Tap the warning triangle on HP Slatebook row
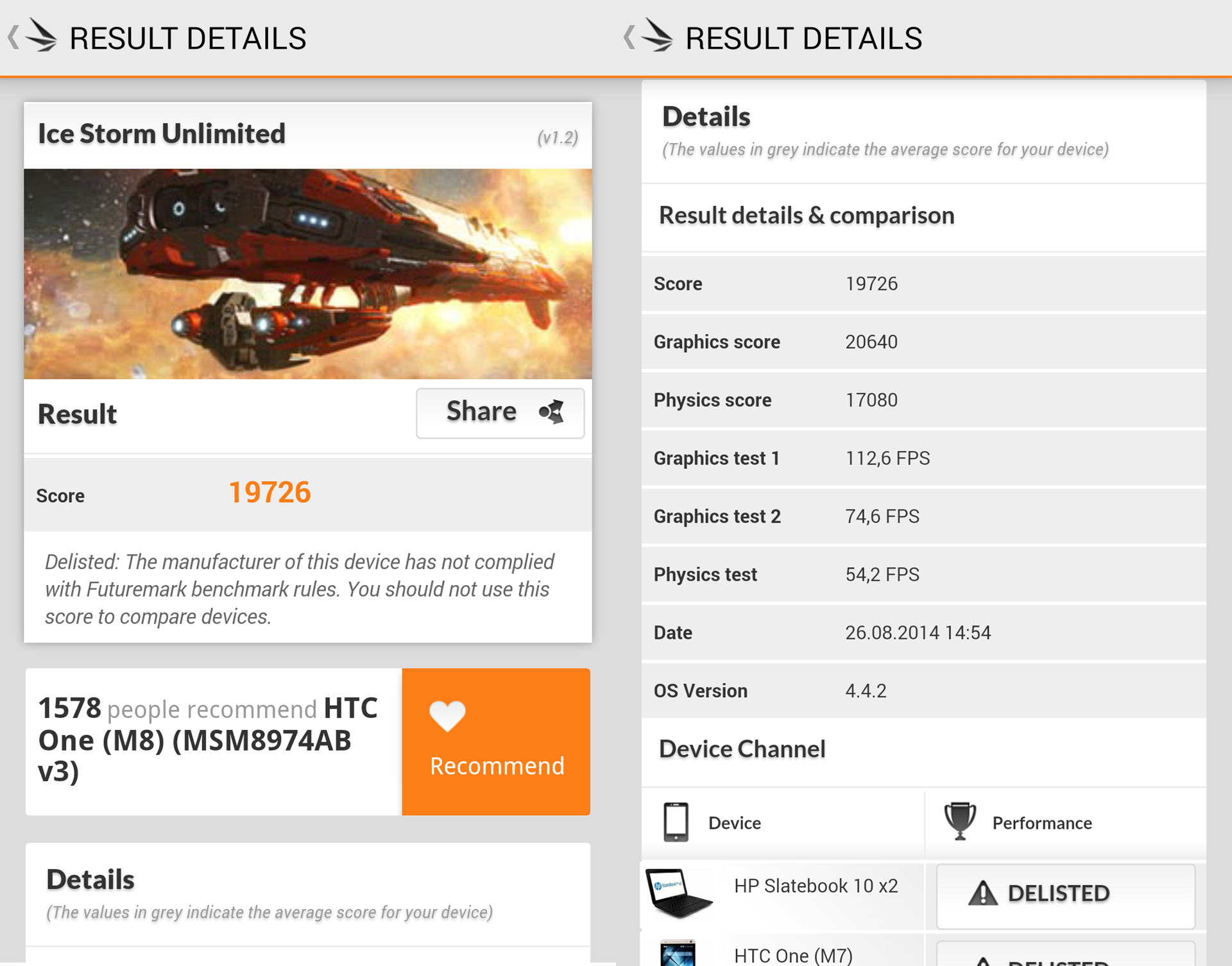Image resolution: width=1232 pixels, height=966 pixels. 983,893
